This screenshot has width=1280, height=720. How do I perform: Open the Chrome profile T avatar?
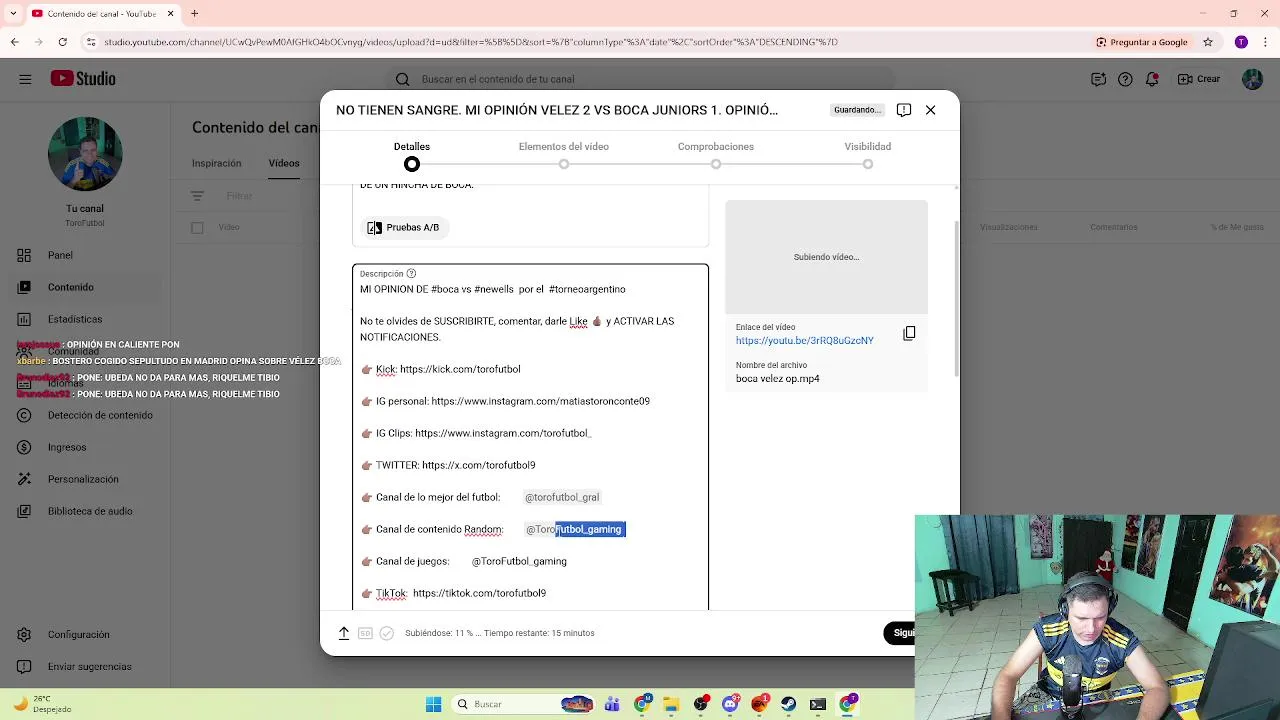pos(1241,42)
